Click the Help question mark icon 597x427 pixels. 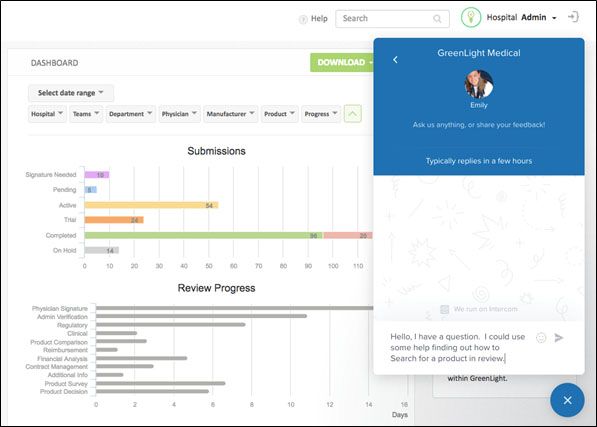303,19
